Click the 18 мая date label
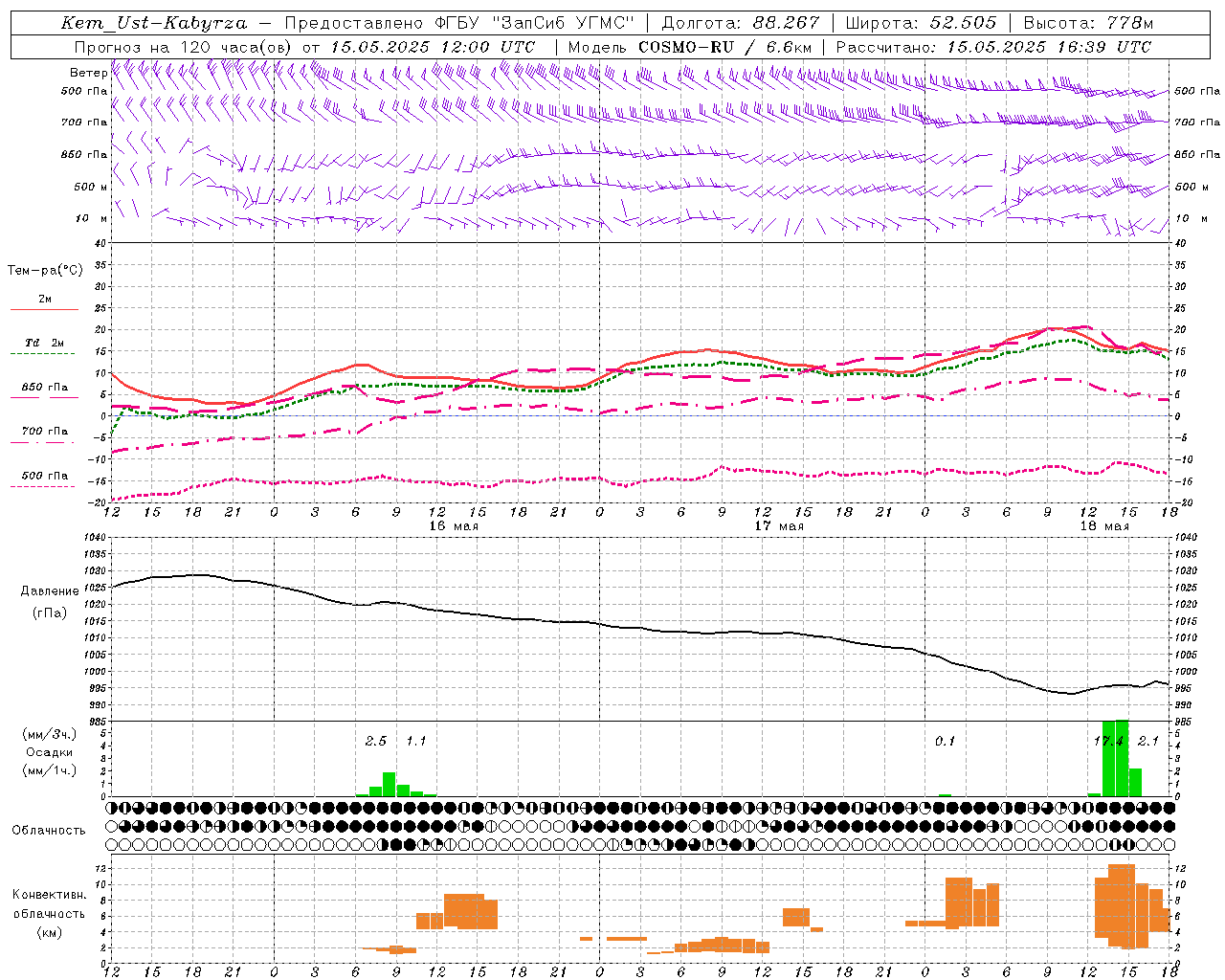 pyautogui.click(x=1103, y=526)
